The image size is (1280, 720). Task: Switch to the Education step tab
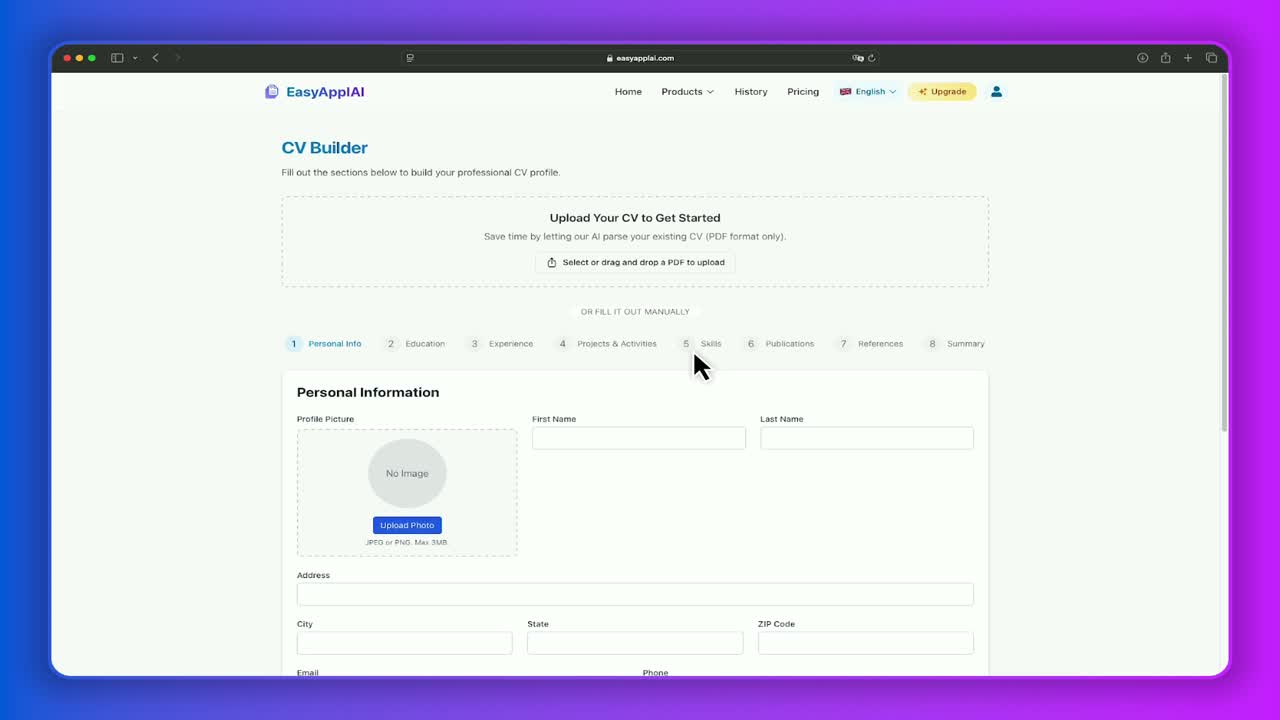(416, 343)
